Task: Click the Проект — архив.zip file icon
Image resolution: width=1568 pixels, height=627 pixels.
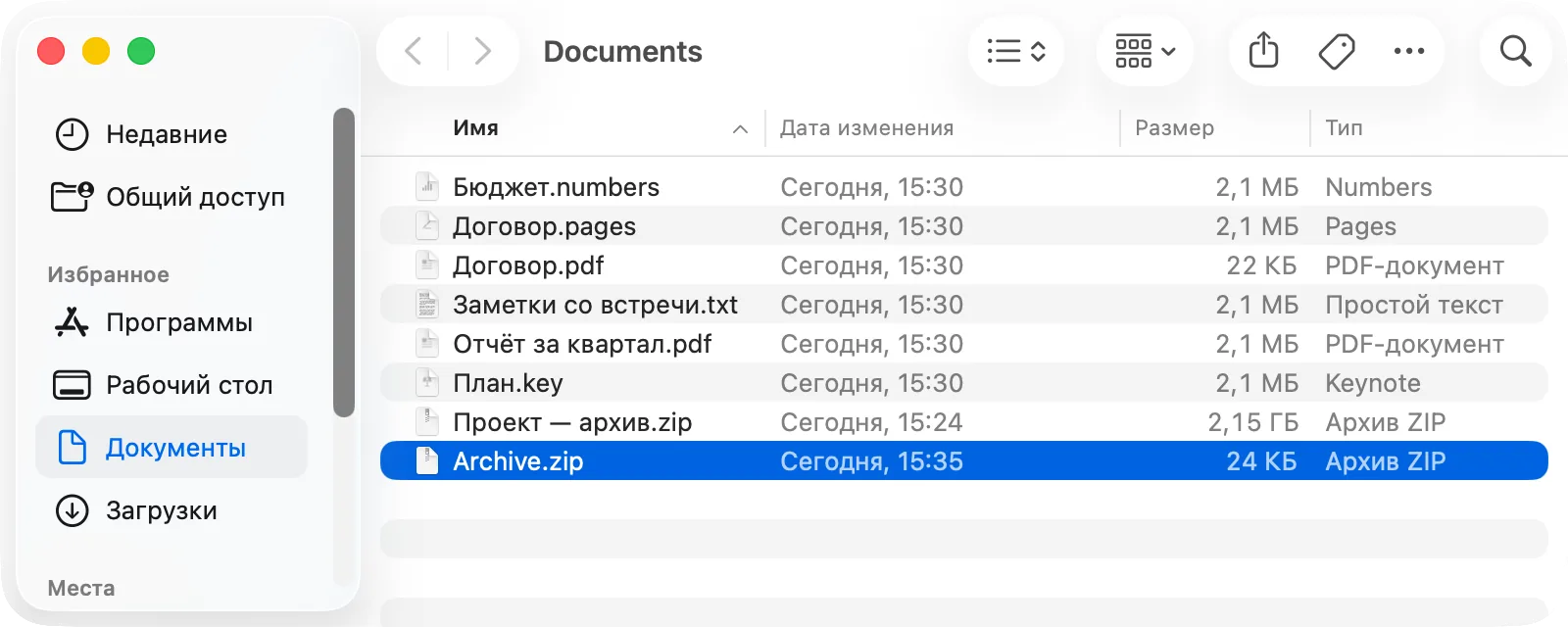Action: [427, 421]
